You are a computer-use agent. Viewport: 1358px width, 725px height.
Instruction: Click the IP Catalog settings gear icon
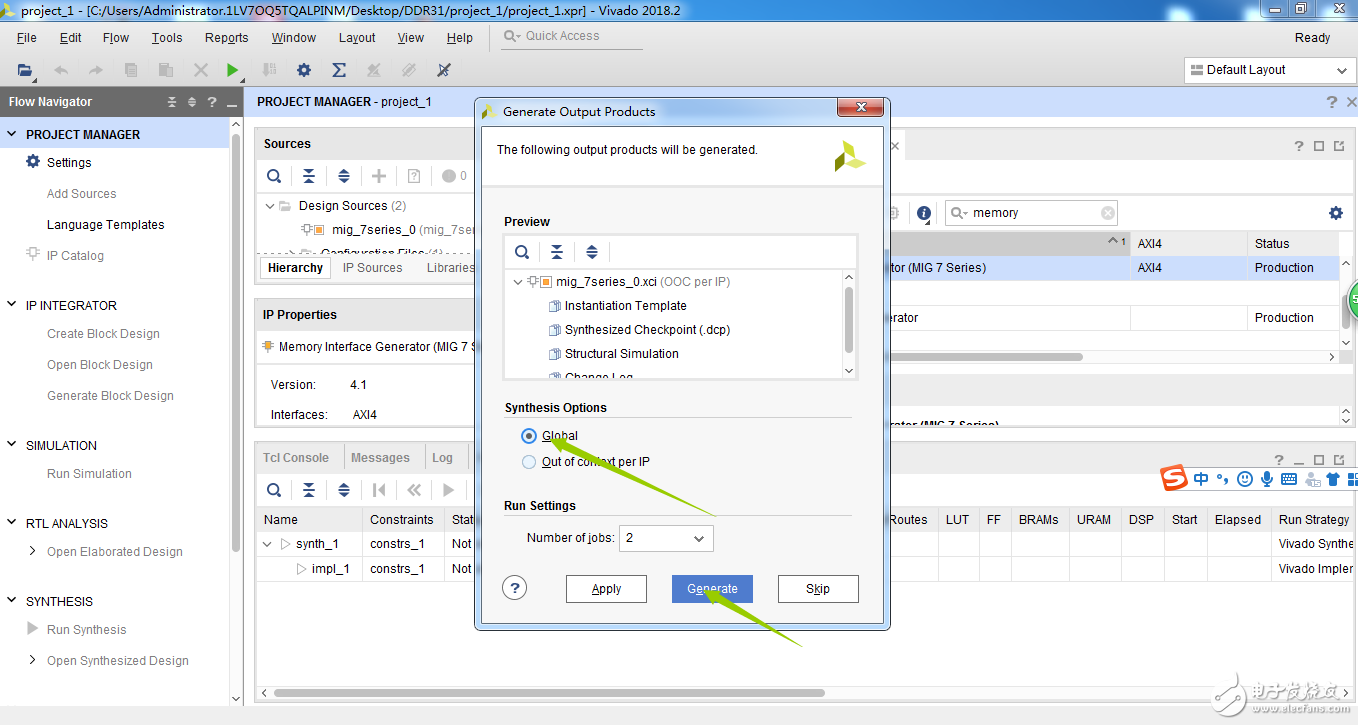click(1336, 213)
